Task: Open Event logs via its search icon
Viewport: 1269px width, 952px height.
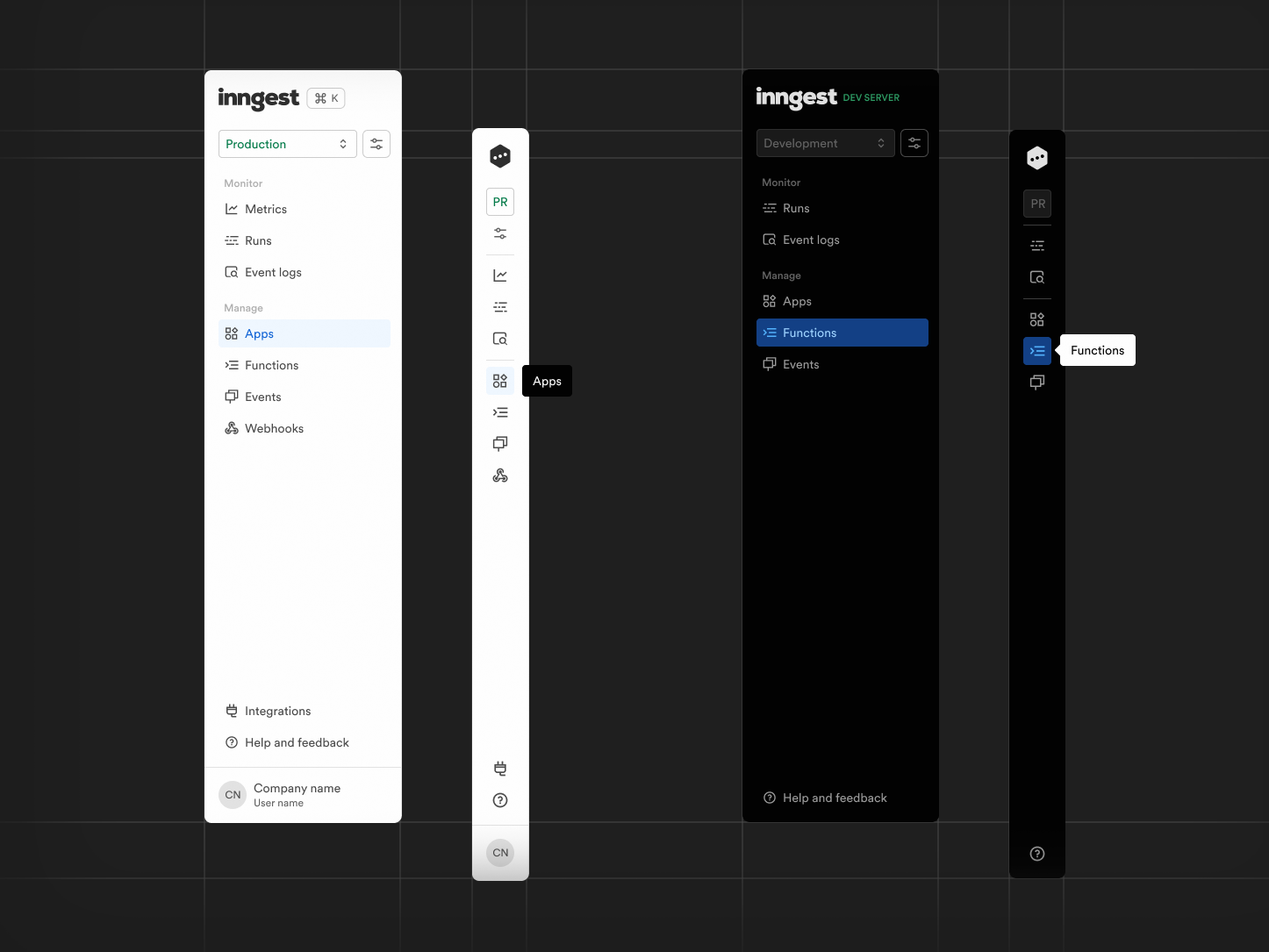Action: click(500, 338)
